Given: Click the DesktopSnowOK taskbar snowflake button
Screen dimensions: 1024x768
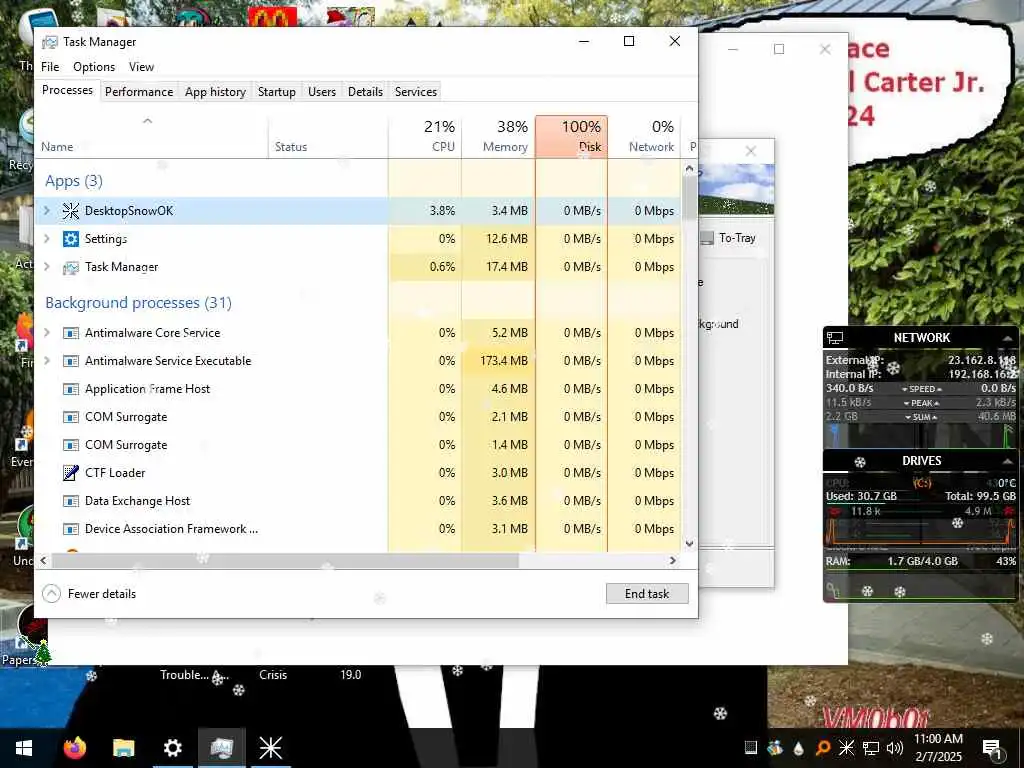Looking at the screenshot, I should [x=270, y=748].
